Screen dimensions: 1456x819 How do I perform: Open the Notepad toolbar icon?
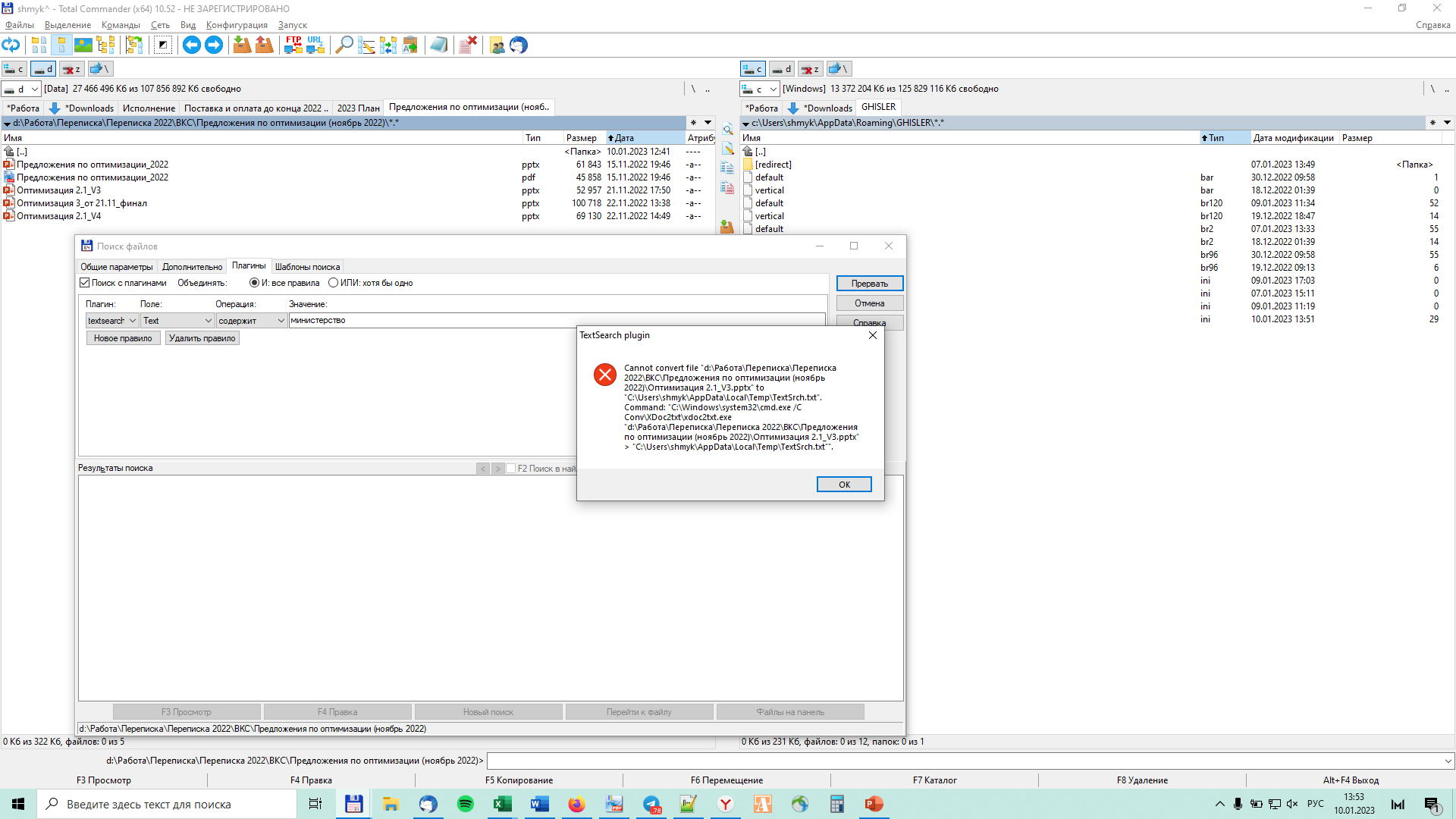pos(438,45)
